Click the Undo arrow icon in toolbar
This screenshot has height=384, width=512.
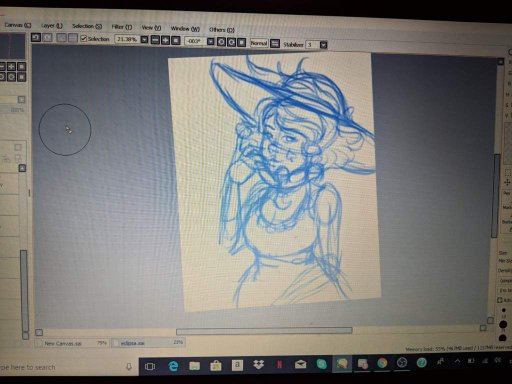point(36,37)
